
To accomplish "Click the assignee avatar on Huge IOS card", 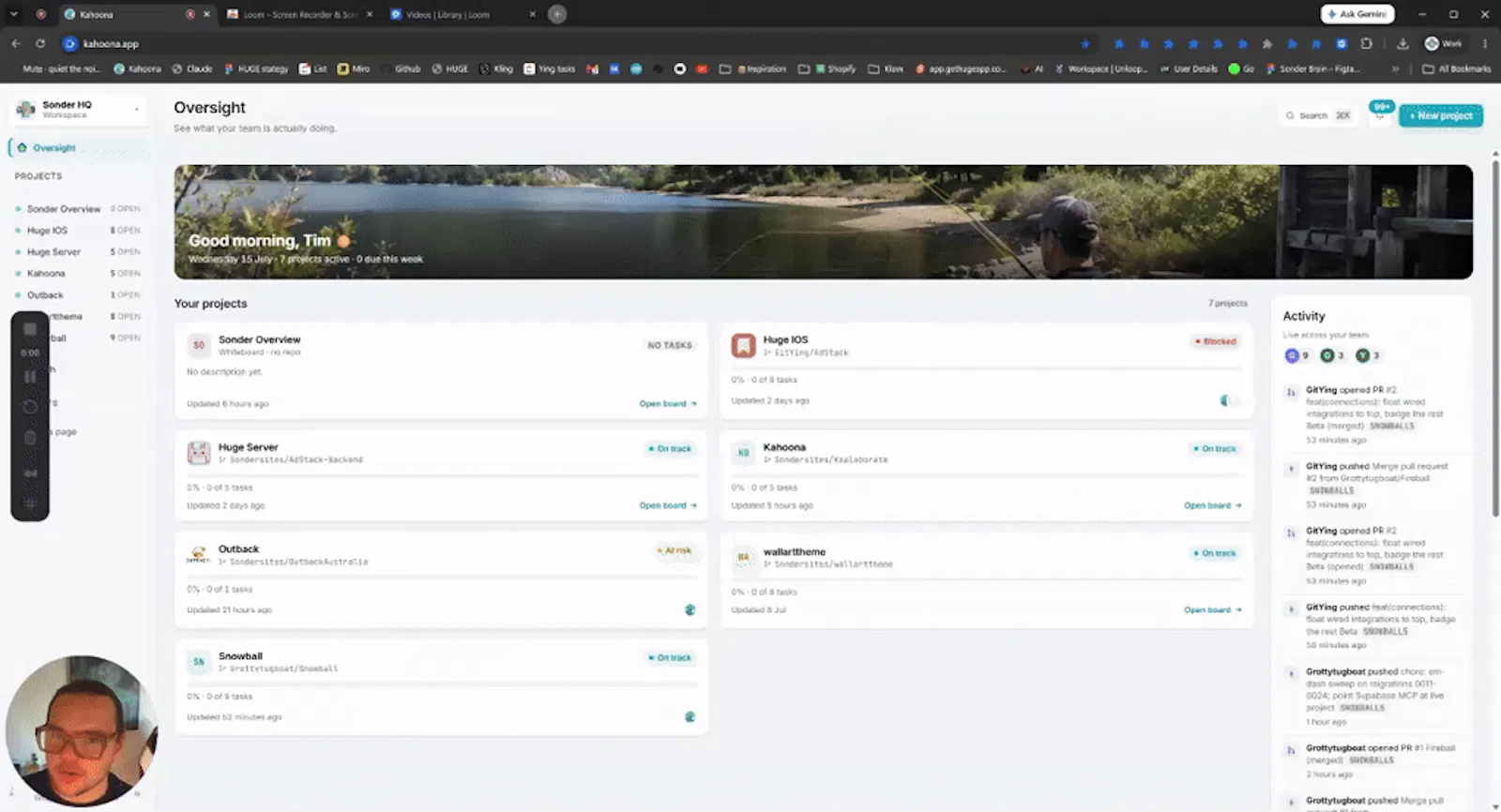I will pos(1225,400).
